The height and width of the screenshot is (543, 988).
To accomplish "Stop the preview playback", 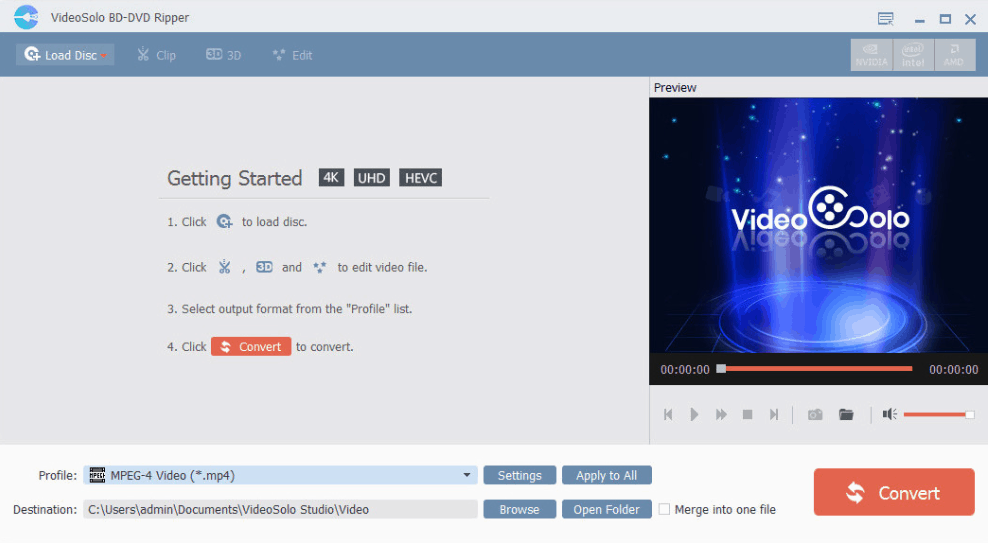I will click(x=747, y=414).
